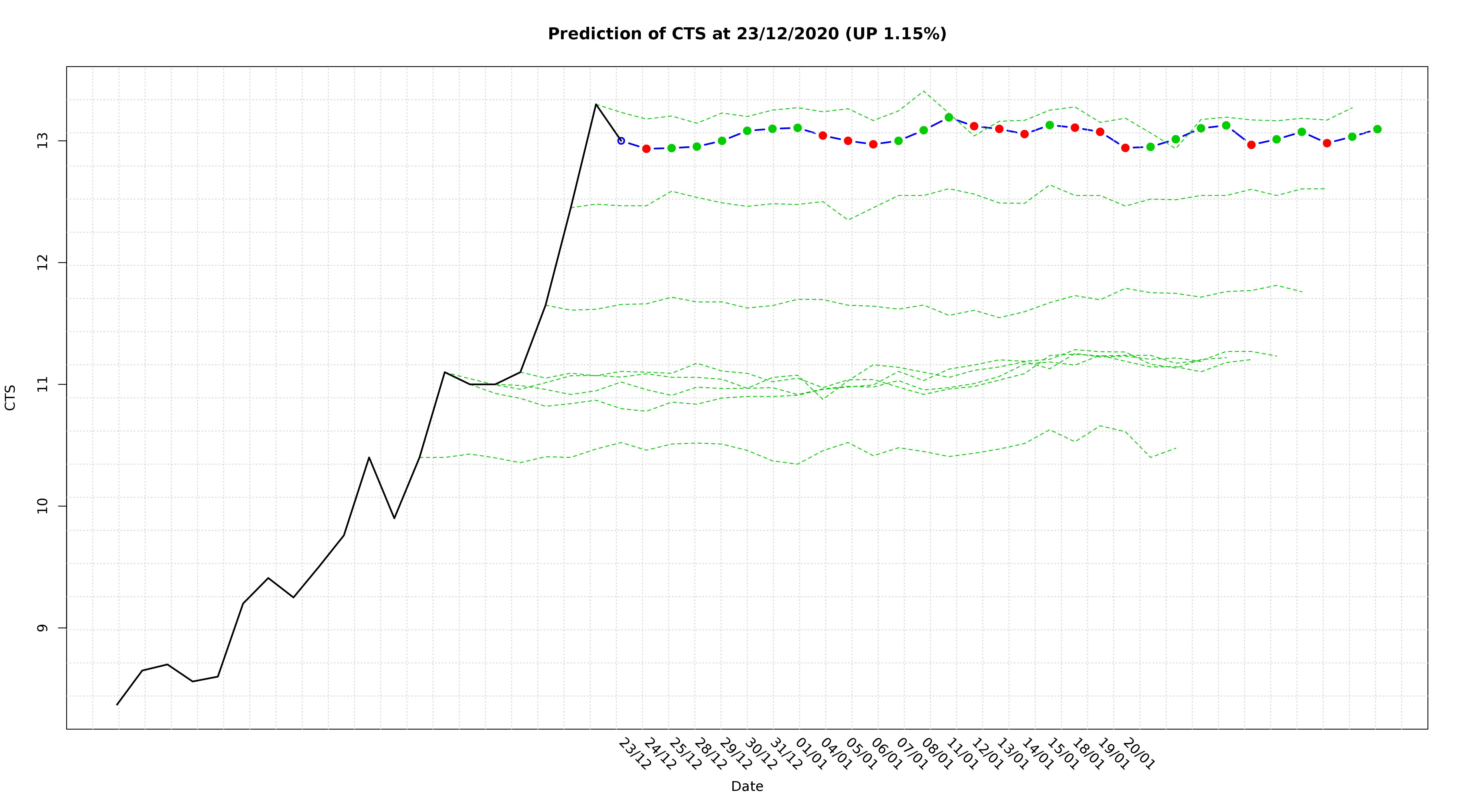Click the 'CTS' y-axis label
This screenshot has height=812, width=1462.
[x=10, y=397]
